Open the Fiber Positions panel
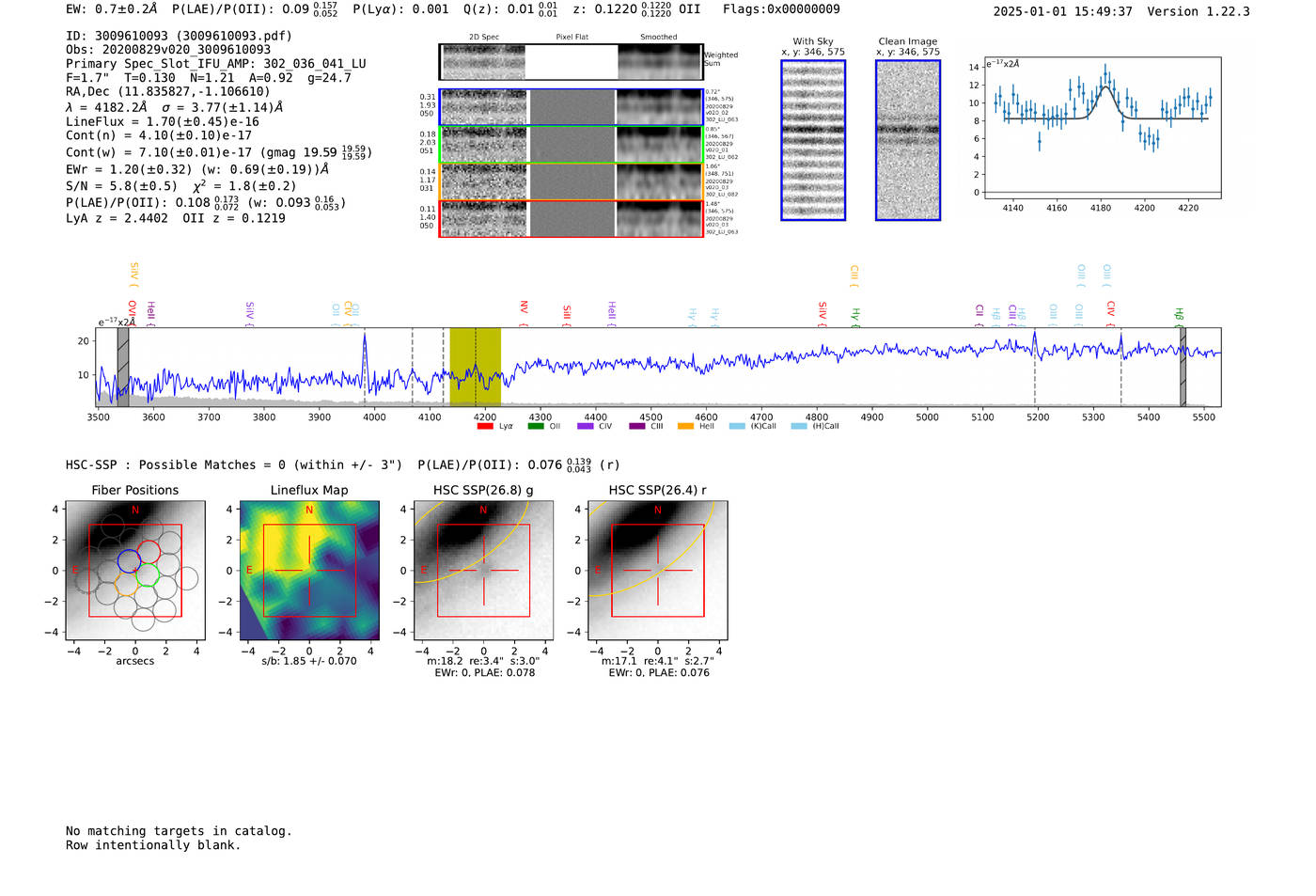The image size is (1316, 896). point(135,571)
